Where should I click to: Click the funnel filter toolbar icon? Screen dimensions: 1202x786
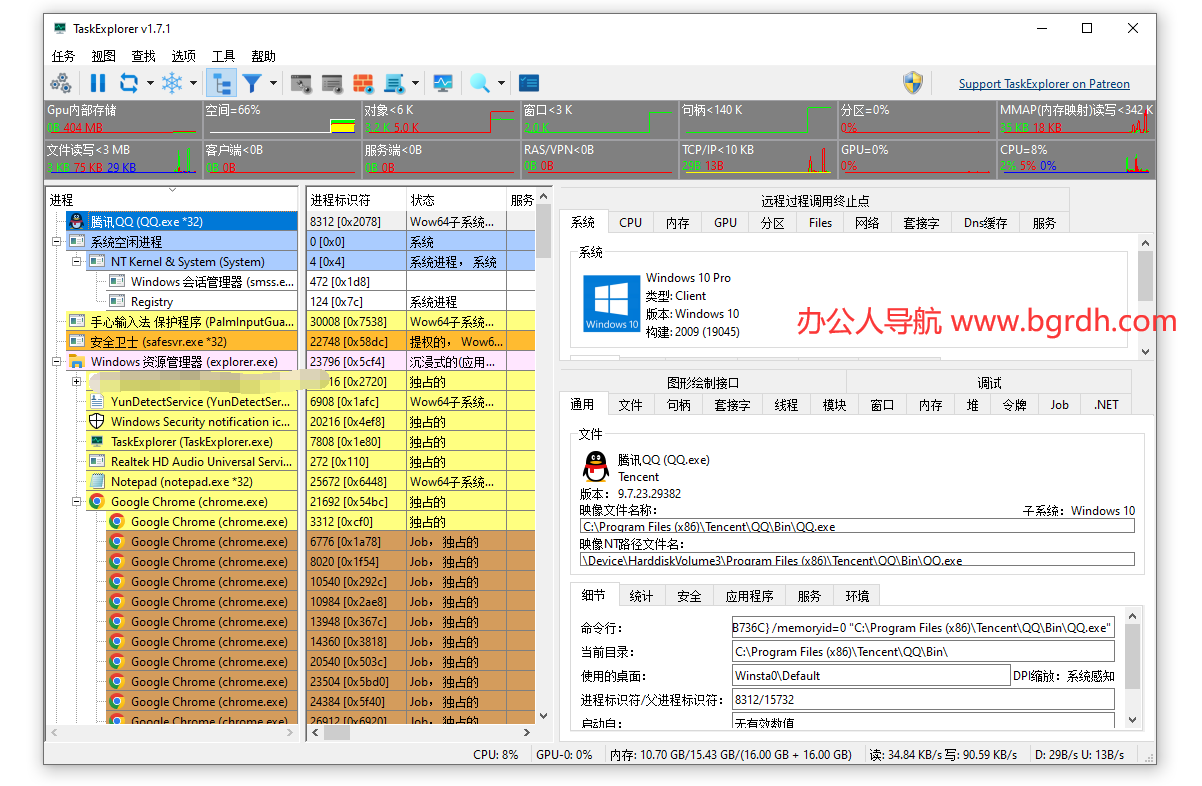click(x=252, y=83)
